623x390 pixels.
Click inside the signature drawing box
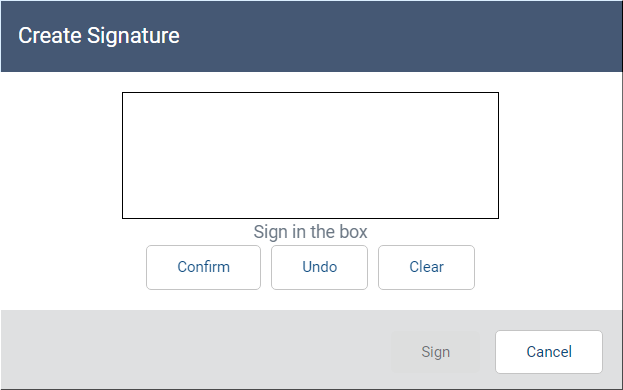(310, 155)
